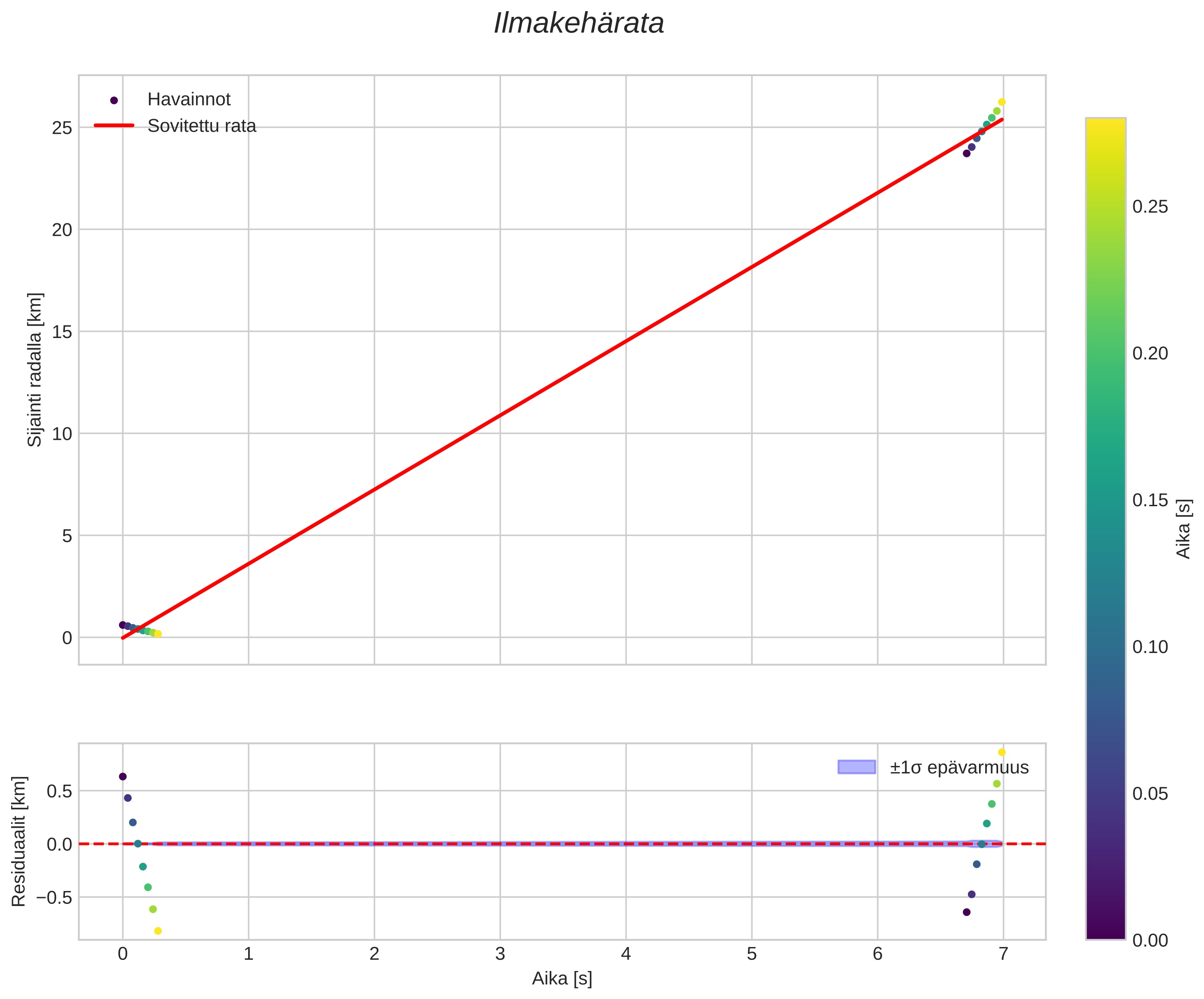Click the Sovitettu rata red legend line

(113, 125)
